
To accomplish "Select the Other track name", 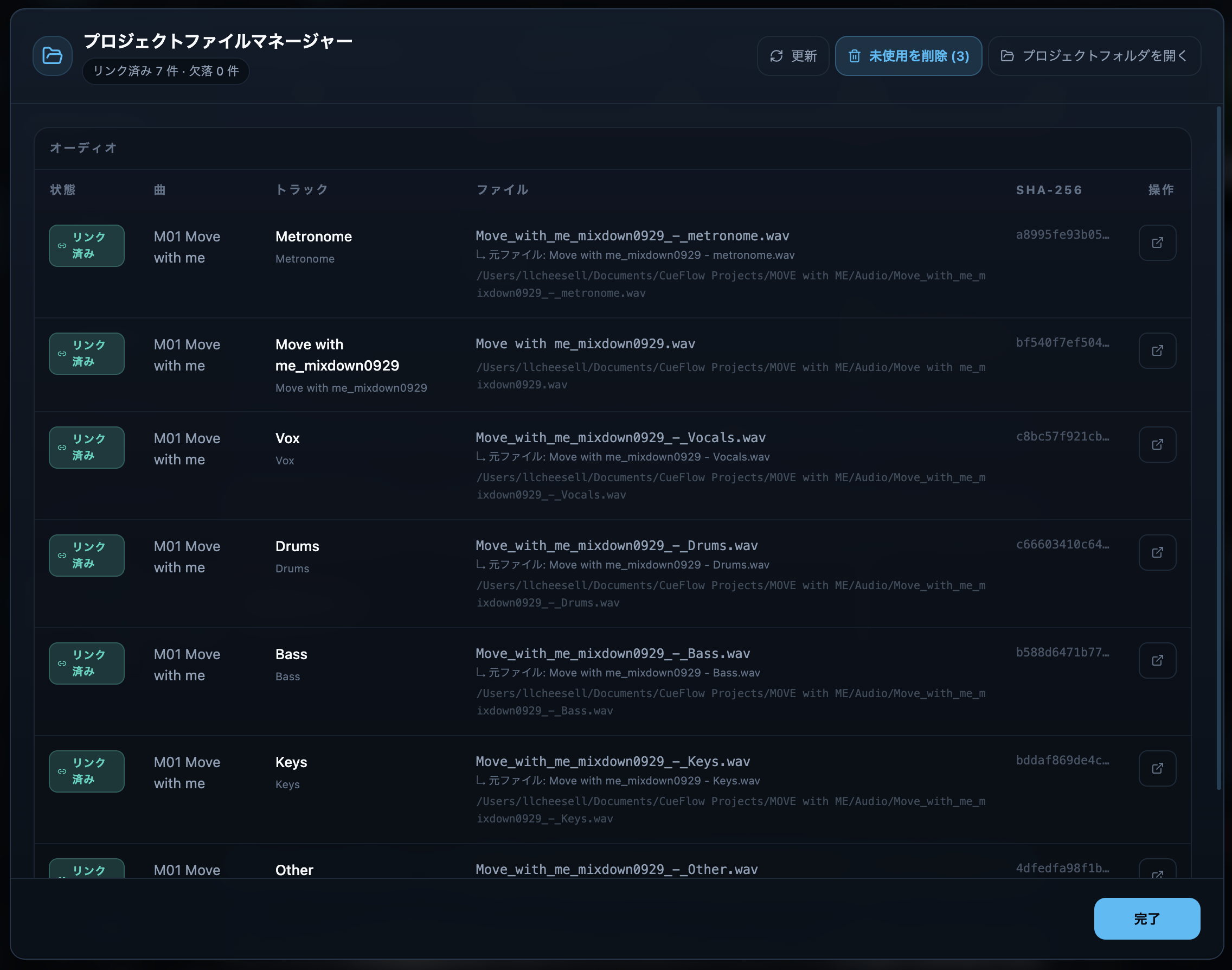I will click(x=294, y=870).
